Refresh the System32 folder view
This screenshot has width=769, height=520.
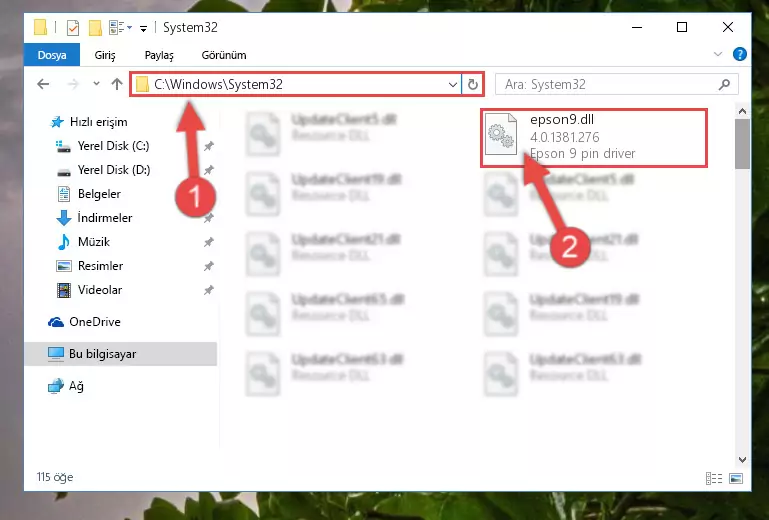[472, 84]
